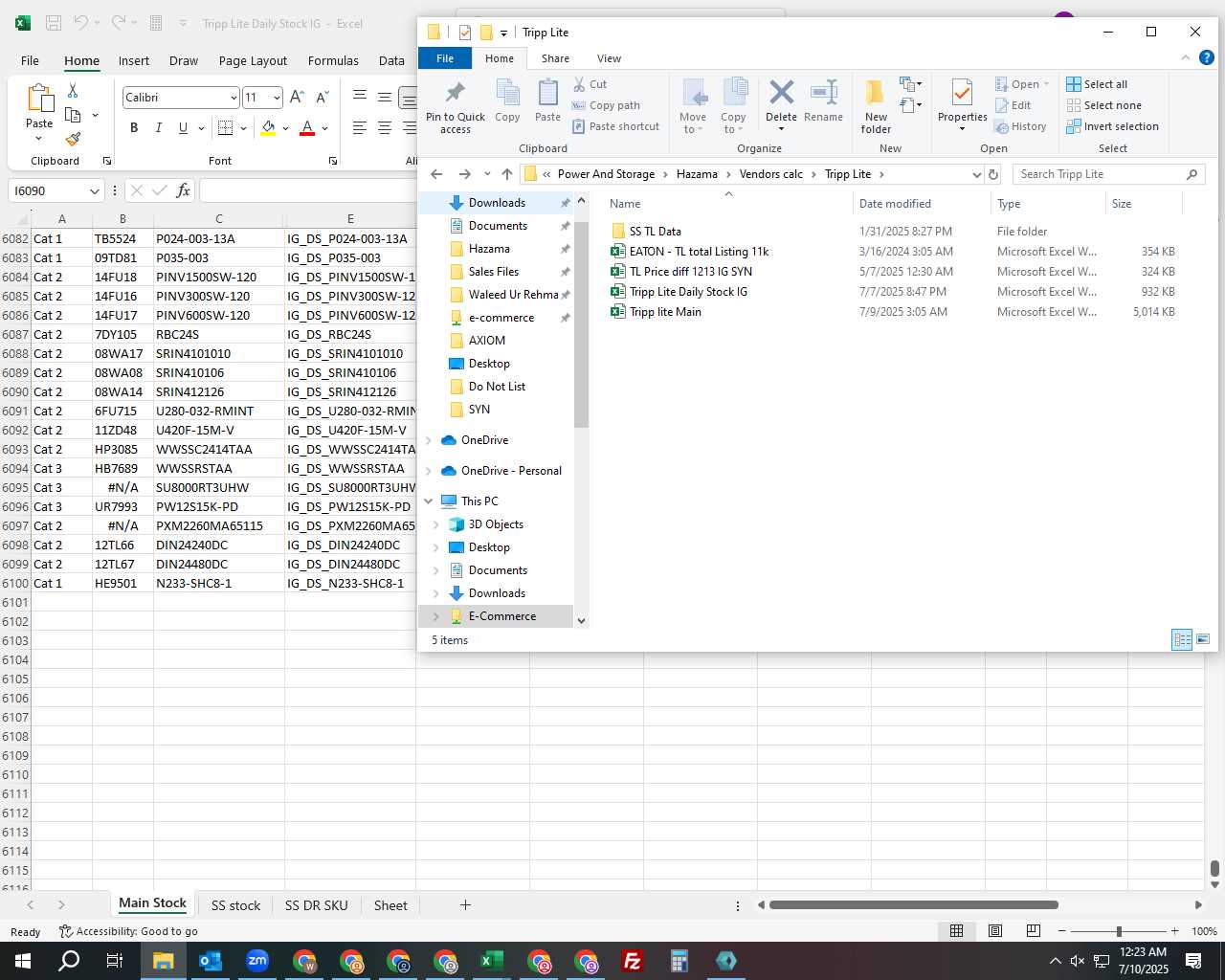Increase font size in Excel
Image resolution: width=1225 pixels, height=980 pixels.
(x=297, y=97)
